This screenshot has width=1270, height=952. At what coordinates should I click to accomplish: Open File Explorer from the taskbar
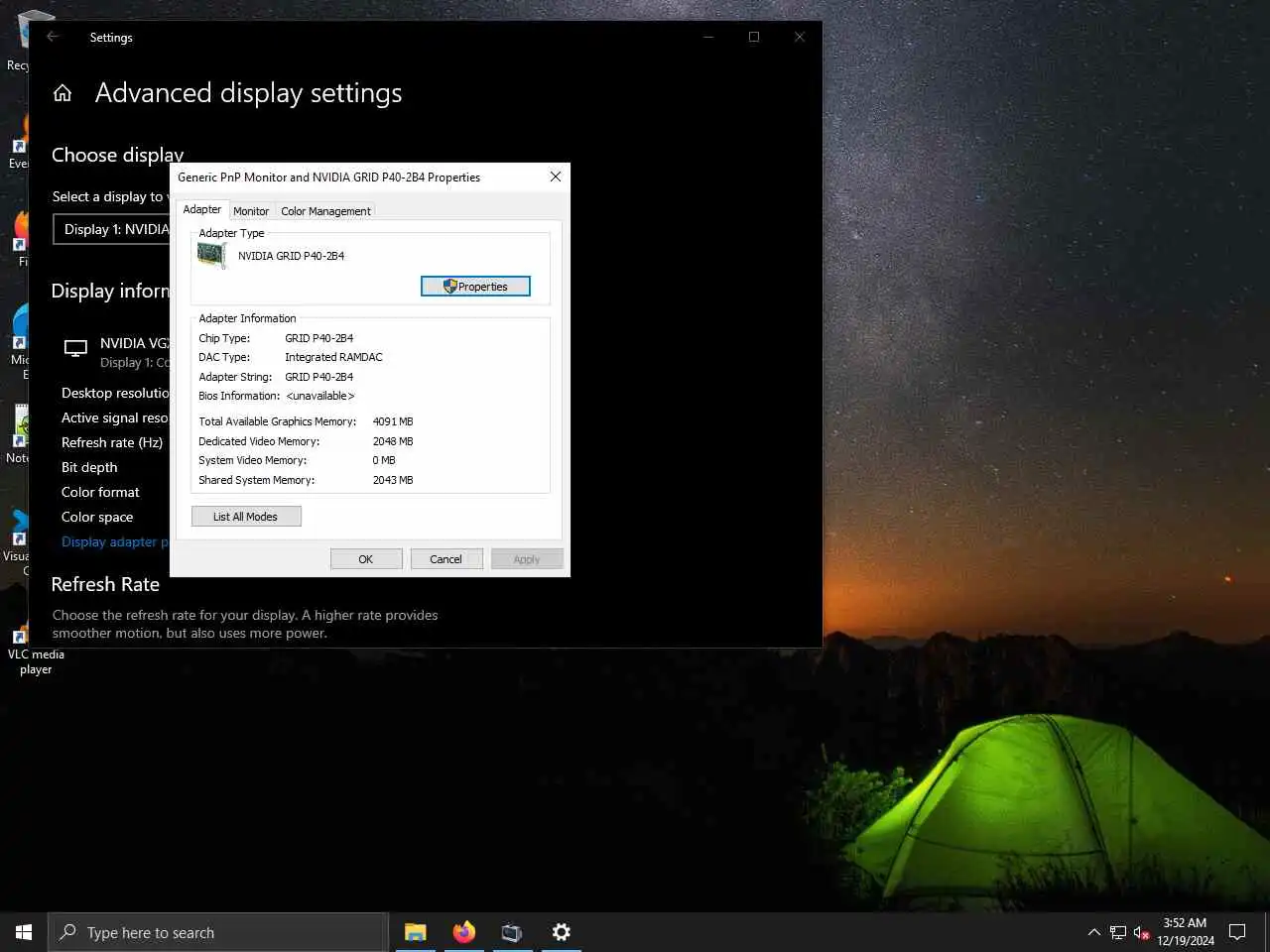click(416, 932)
